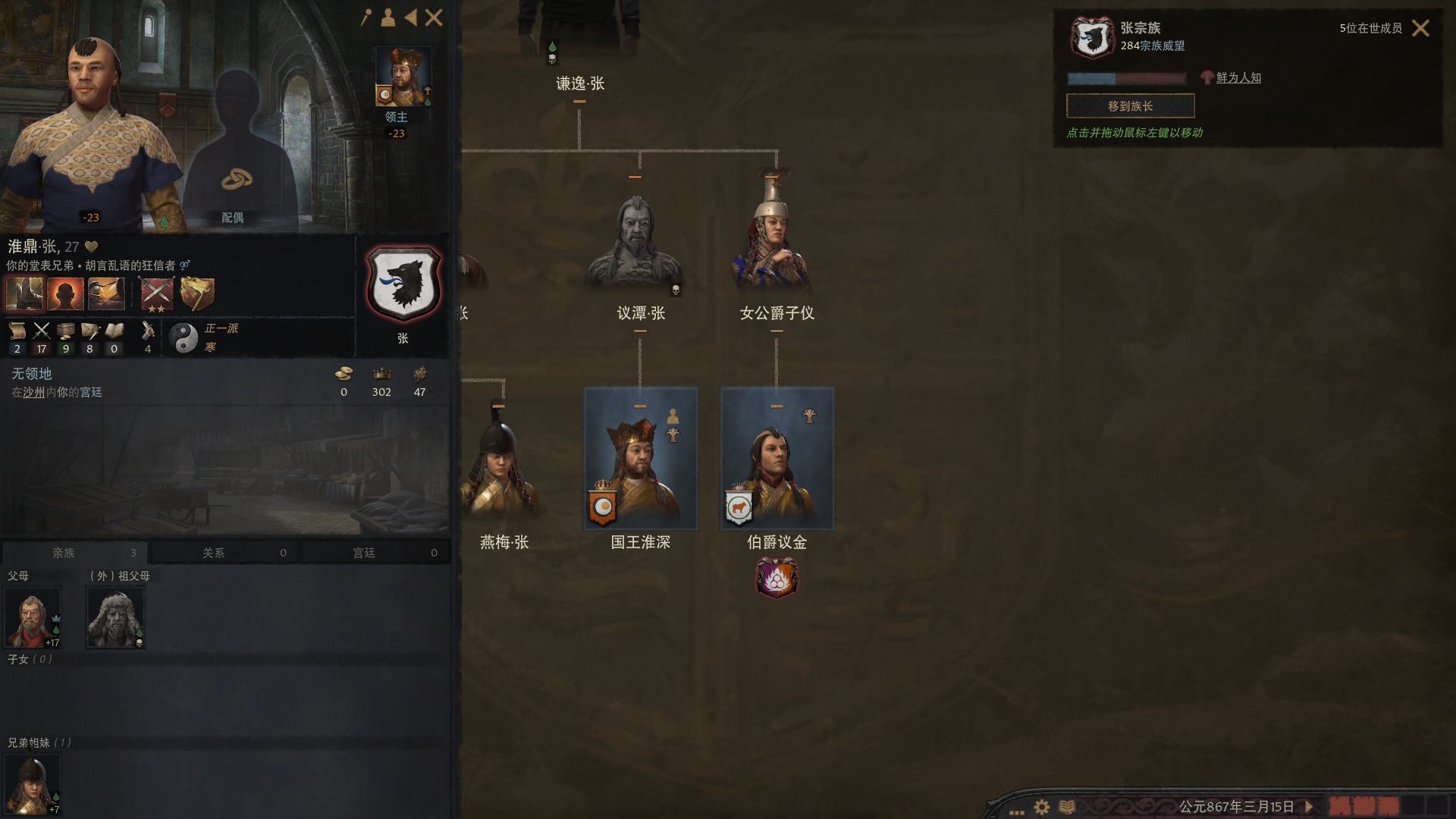Switch to the 宫廷 tab
The image size is (1456, 819).
tap(376, 553)
